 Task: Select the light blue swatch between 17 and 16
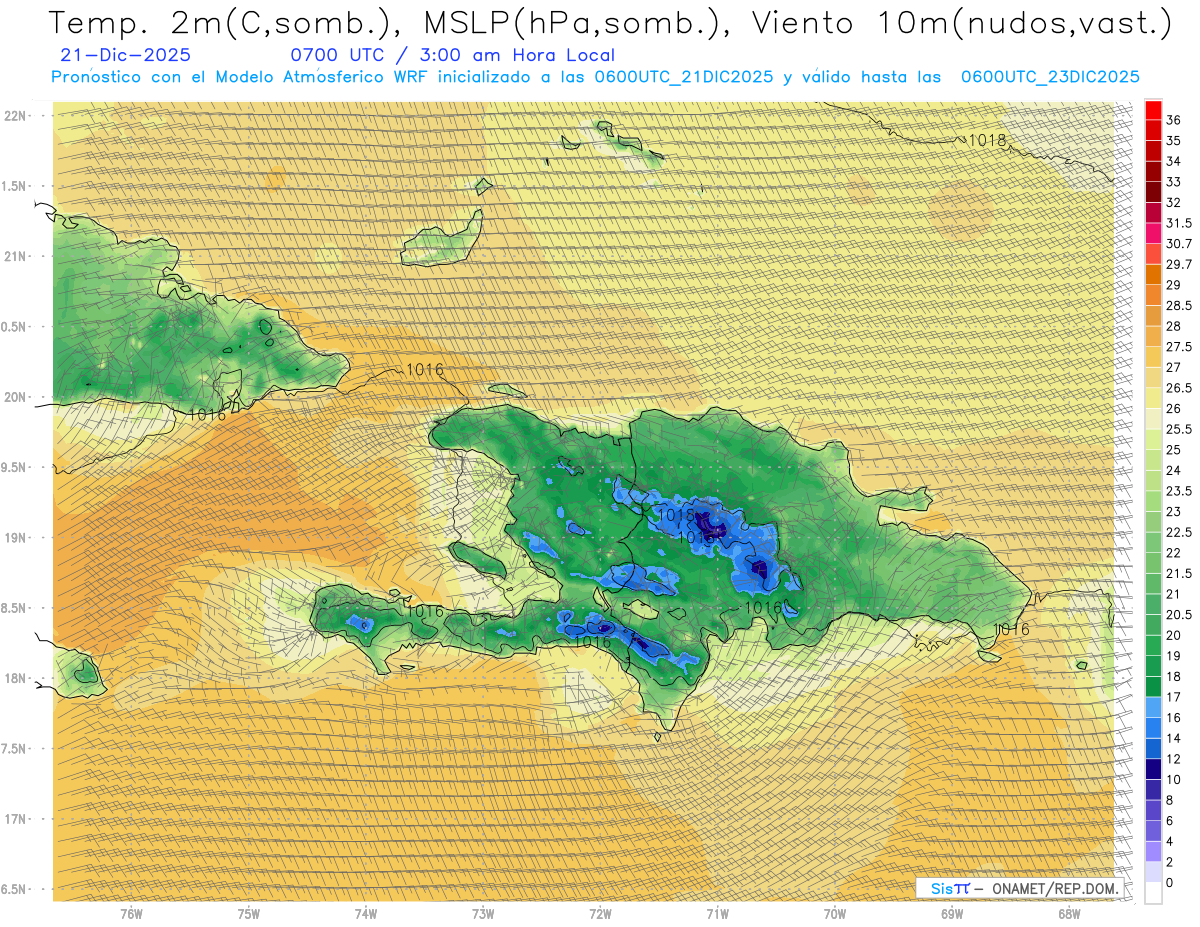point(1153,708)
